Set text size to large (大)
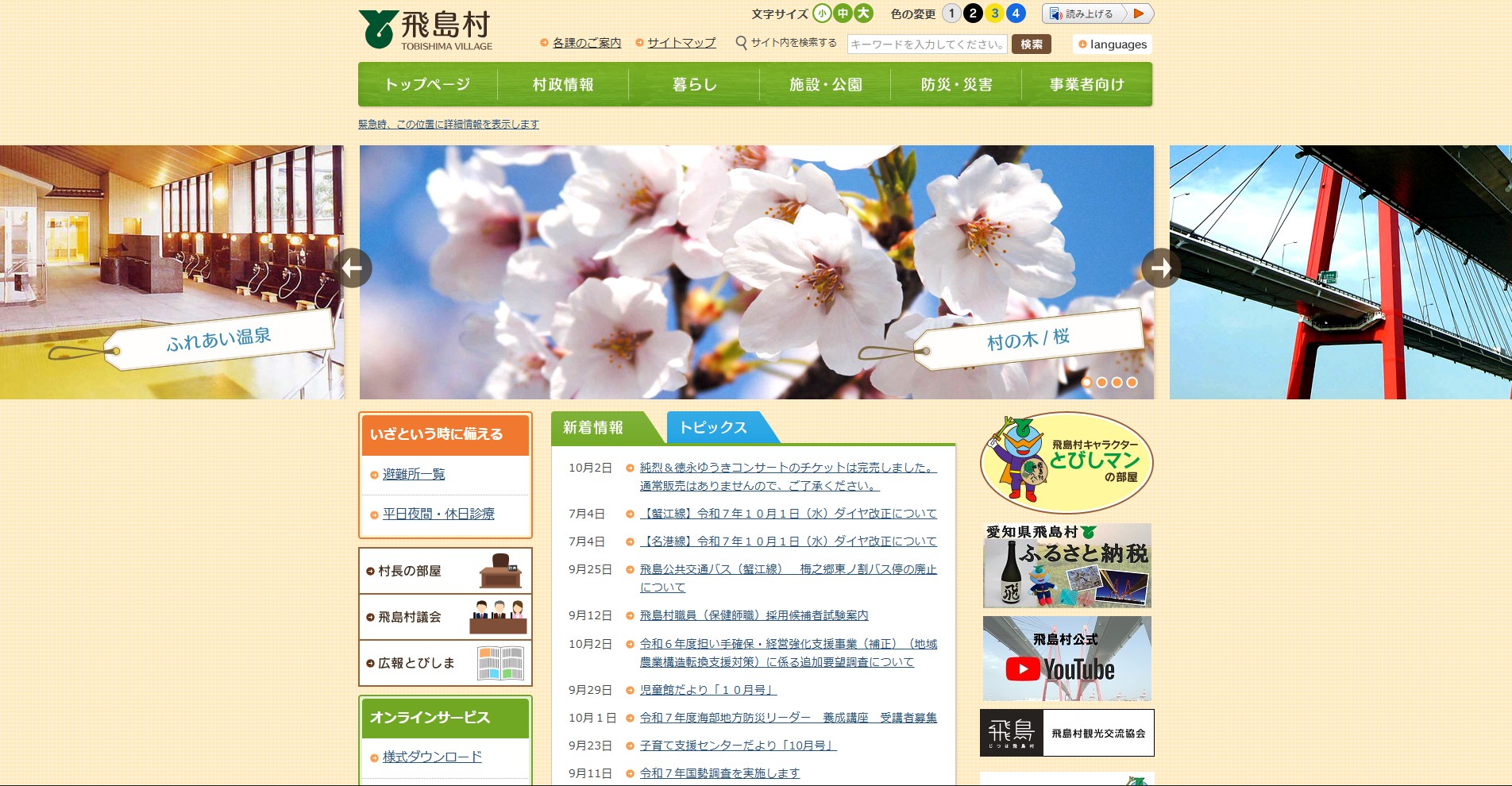This screenshot has width=1512, height=786. pos(864,13)
